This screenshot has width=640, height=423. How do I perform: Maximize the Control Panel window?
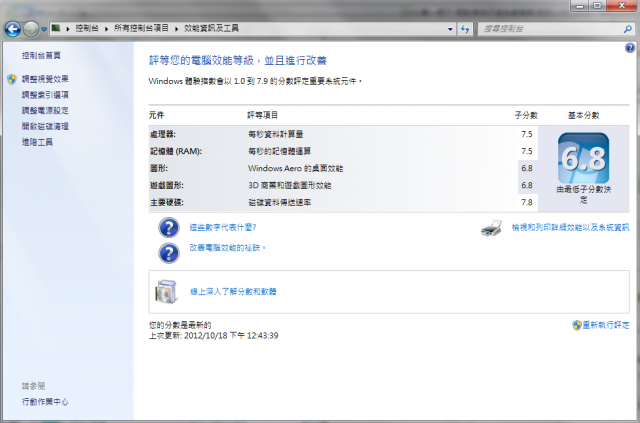point(597,6)
